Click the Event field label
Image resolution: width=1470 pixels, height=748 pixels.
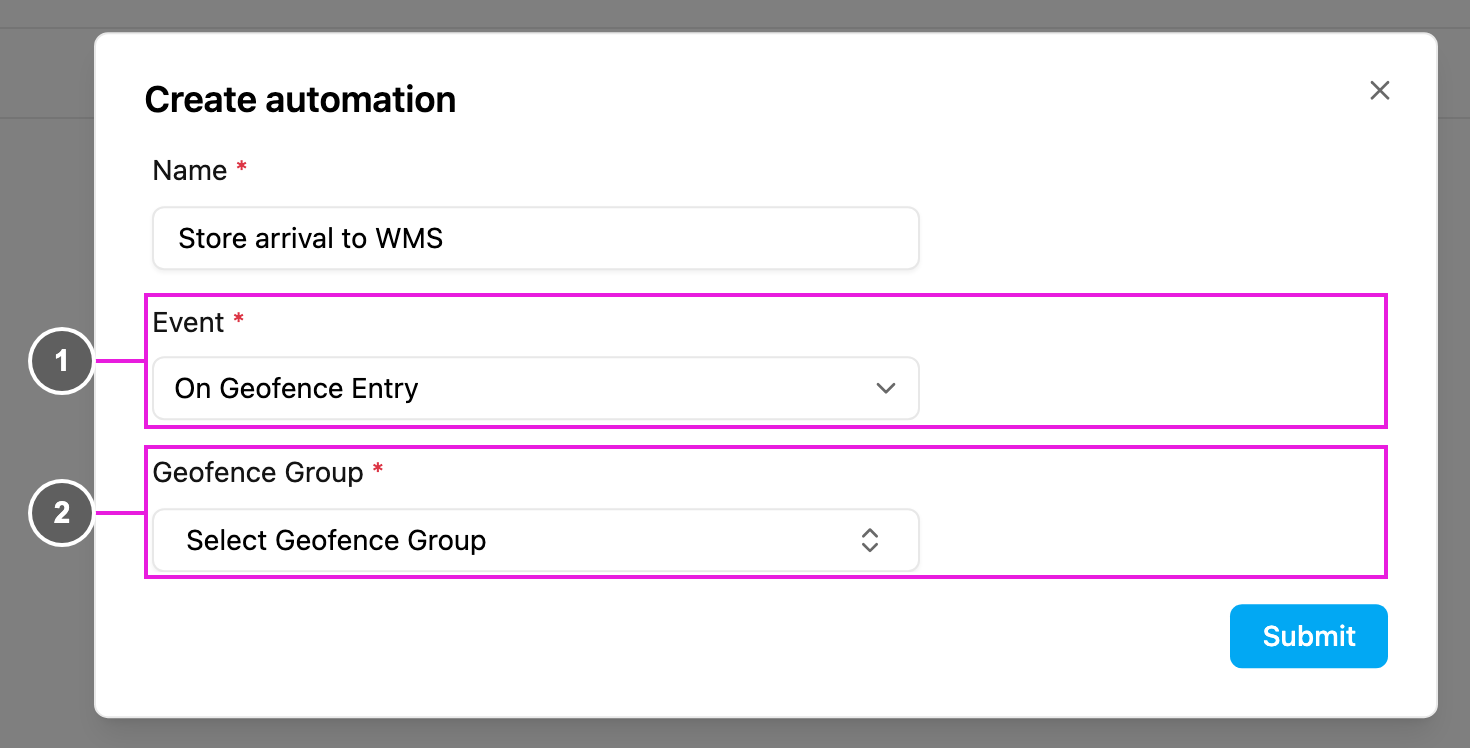pos(188,322)
